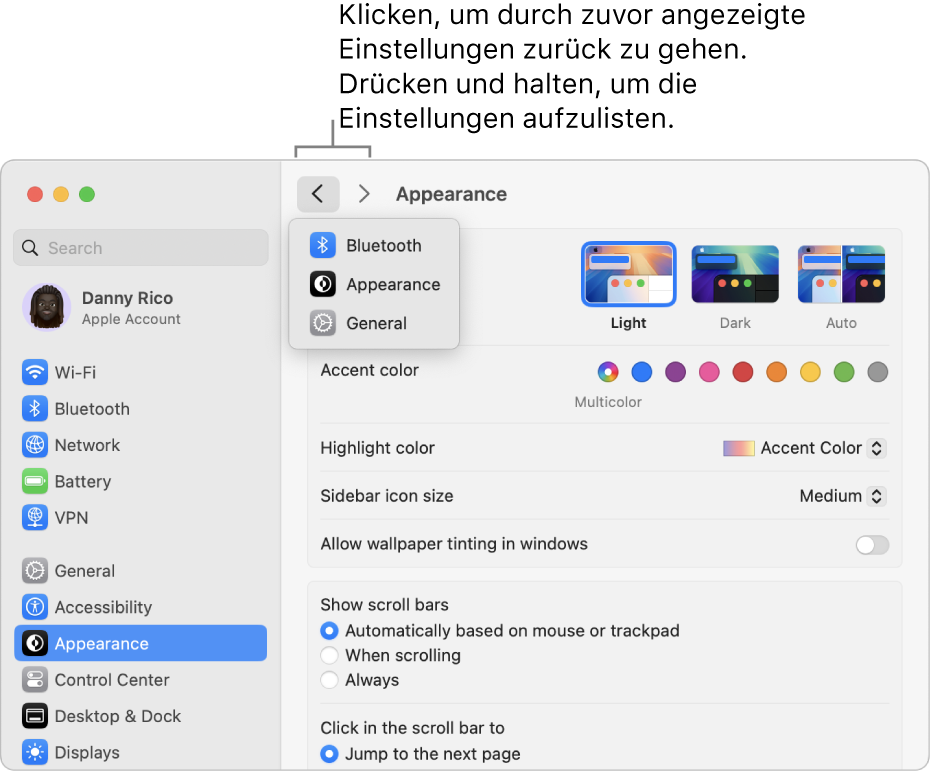Image resolution: width=931 pixels, height=774 pixels.
Task: Open Wi-Fi settings via its sidebar icon
Action: pos(35,373)
